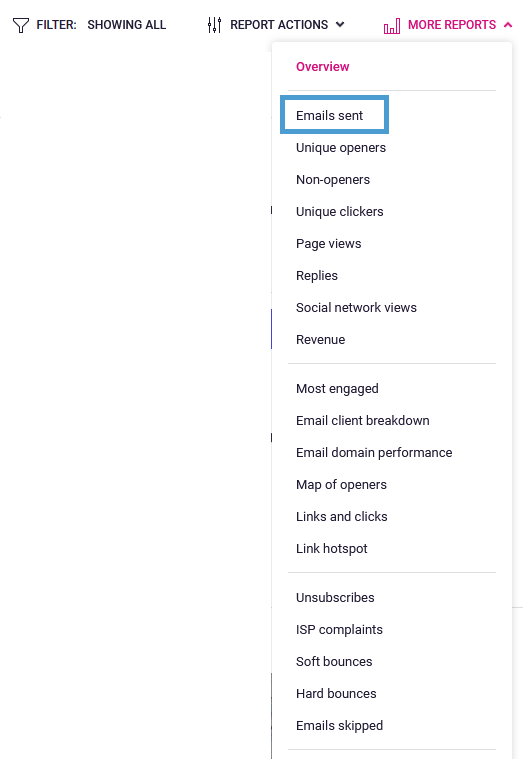Expand the Report Actions dropdown arrow

point(340,25)
